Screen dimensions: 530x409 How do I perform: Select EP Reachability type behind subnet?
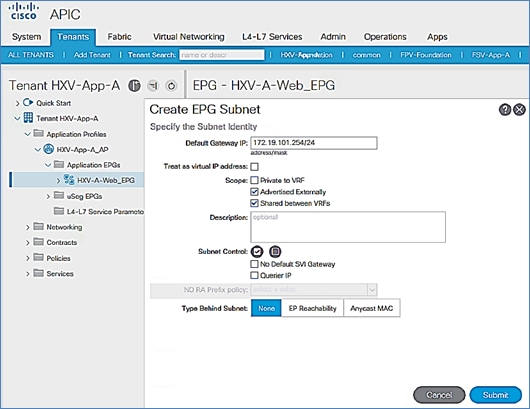pos(312,308)
